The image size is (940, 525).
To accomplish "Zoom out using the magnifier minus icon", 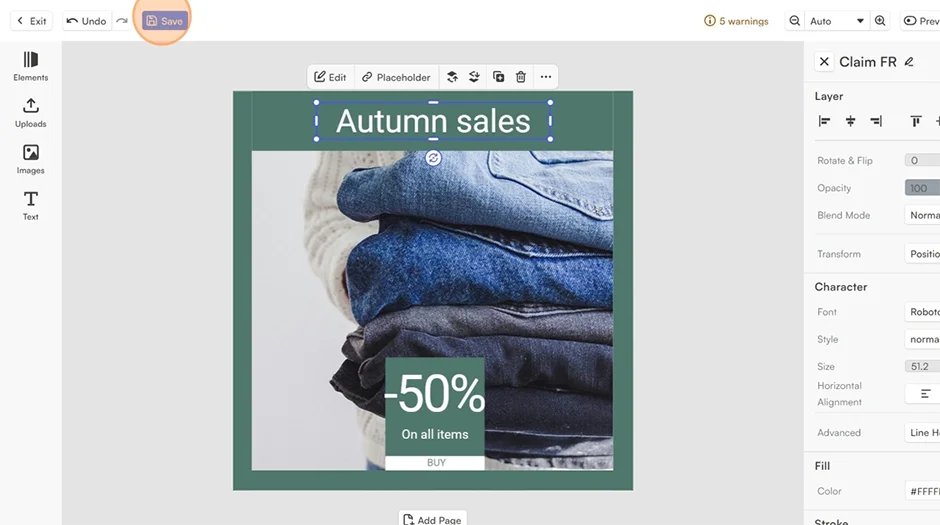I will [x=794, y=21].
